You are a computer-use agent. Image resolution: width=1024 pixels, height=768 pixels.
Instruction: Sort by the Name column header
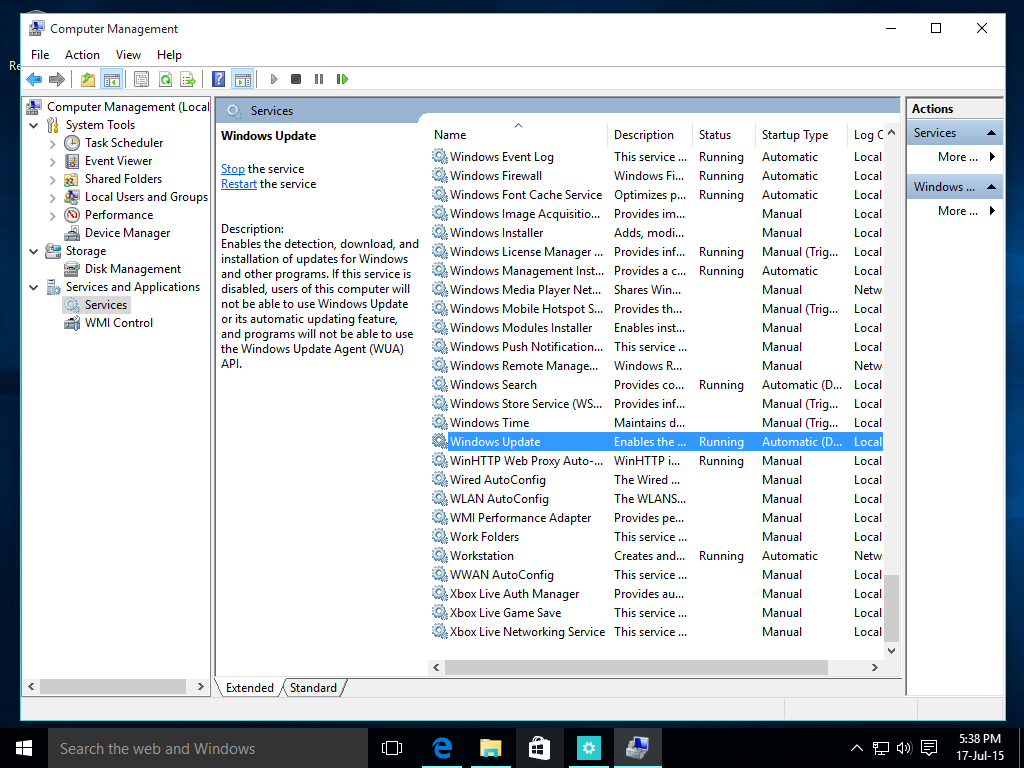(x=518, y=135)
